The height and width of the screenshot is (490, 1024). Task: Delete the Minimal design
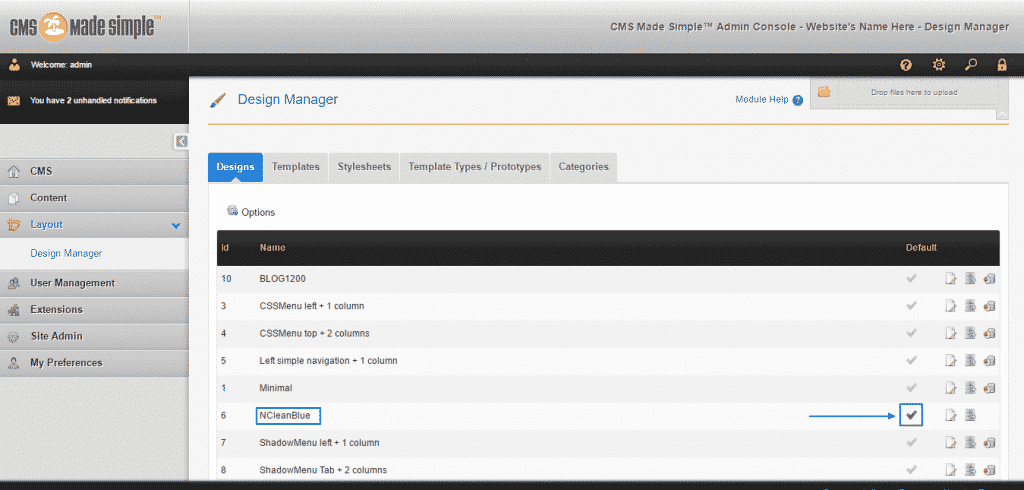point(989,388)
